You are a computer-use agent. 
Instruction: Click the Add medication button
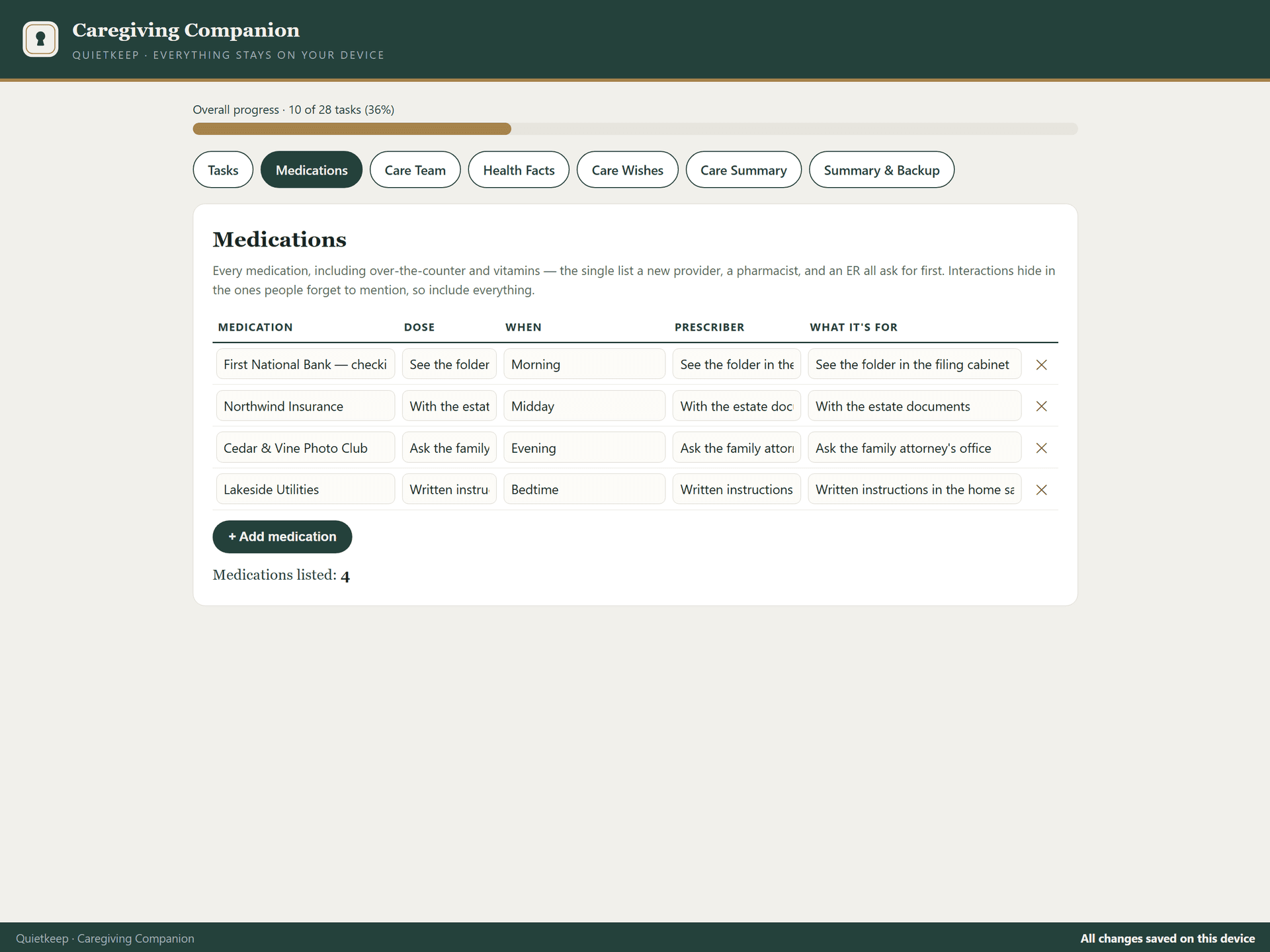point(282,537)
